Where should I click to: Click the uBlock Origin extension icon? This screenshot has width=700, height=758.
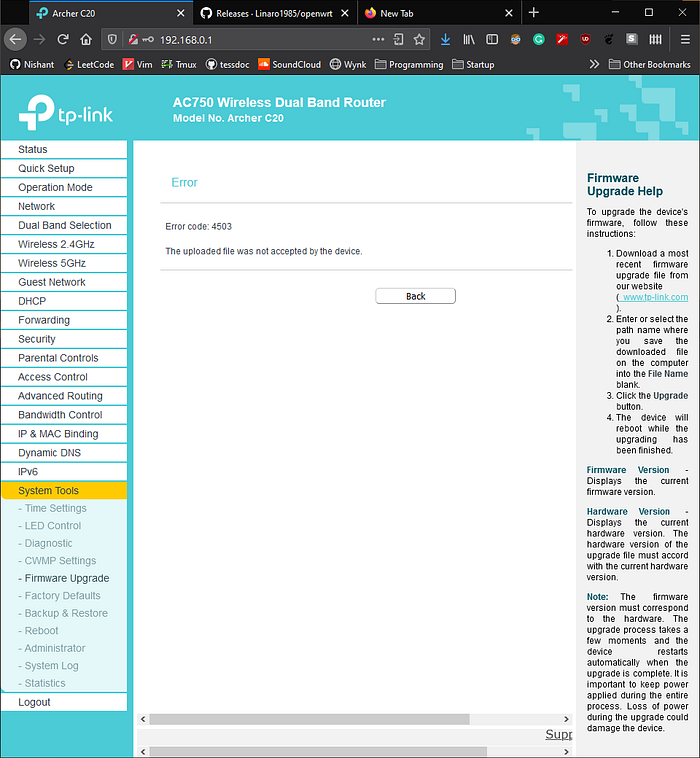pos(585,40)
